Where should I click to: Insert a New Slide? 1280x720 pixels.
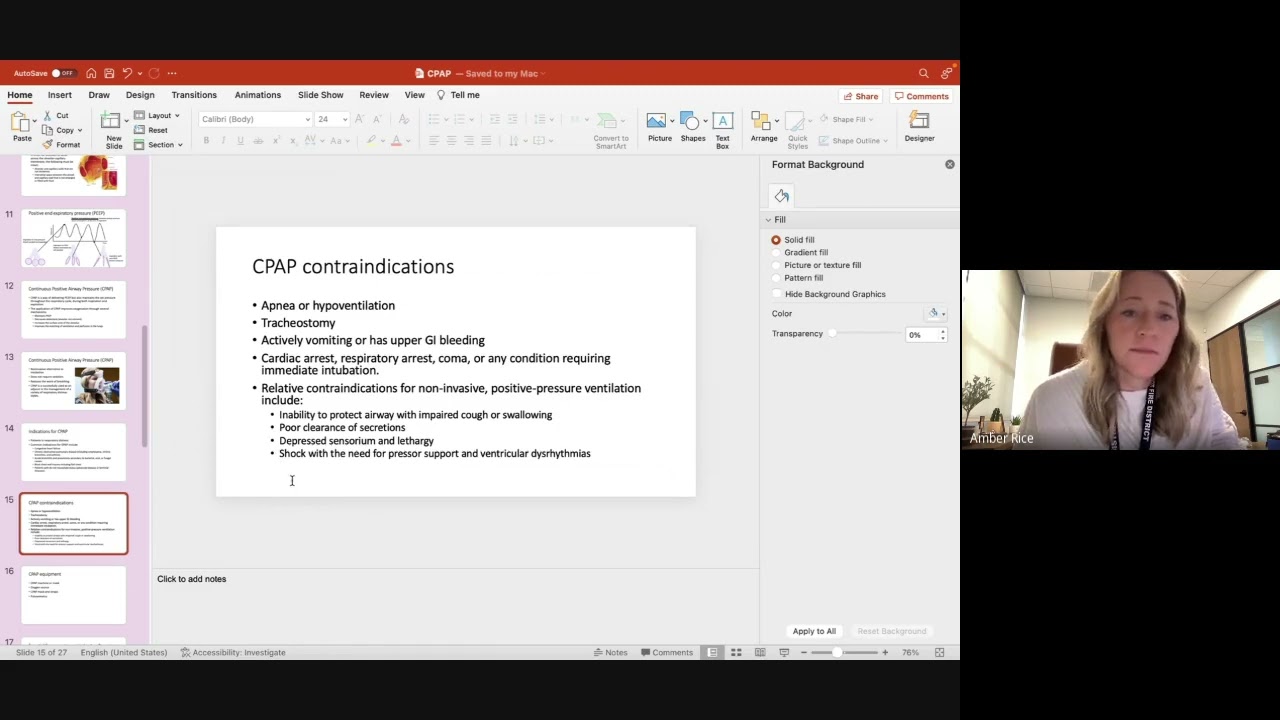pyautogui.click(x=113, y=128)
